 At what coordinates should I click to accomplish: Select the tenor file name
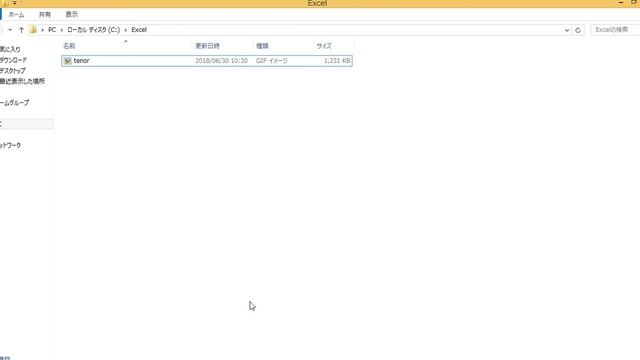82,61
